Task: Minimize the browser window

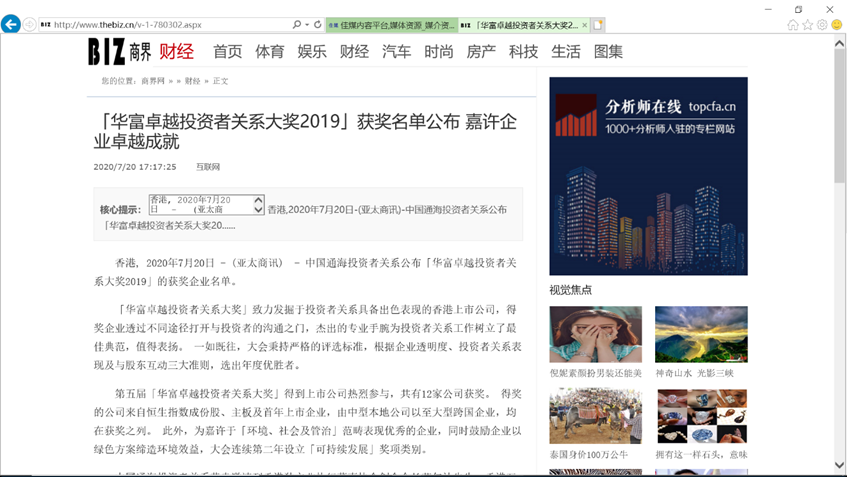Action: tap(768, 9)
